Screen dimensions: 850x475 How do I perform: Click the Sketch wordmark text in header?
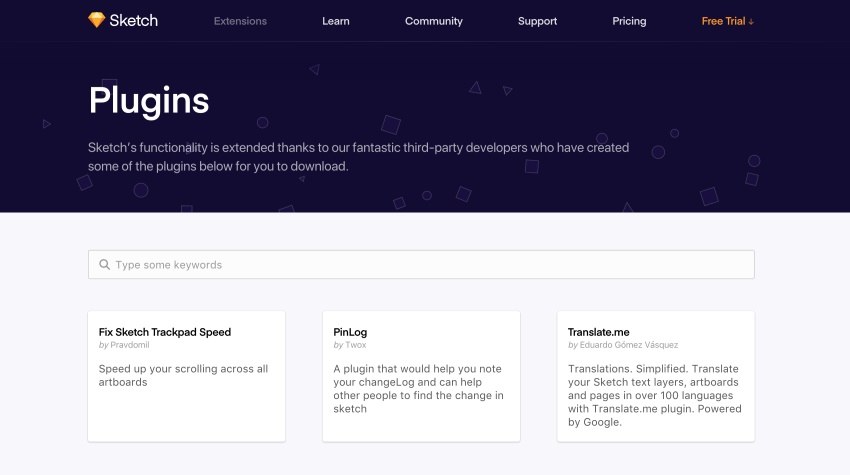click(133, 20)
